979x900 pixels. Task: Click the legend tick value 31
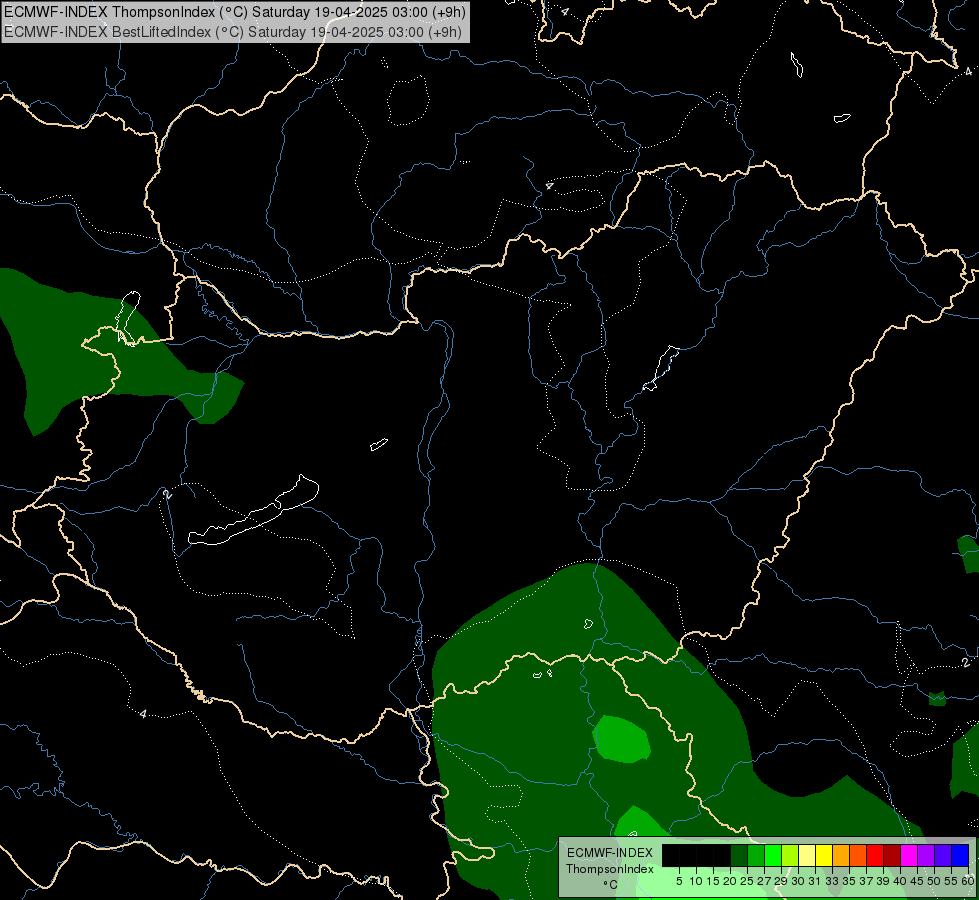click(815, 881)
